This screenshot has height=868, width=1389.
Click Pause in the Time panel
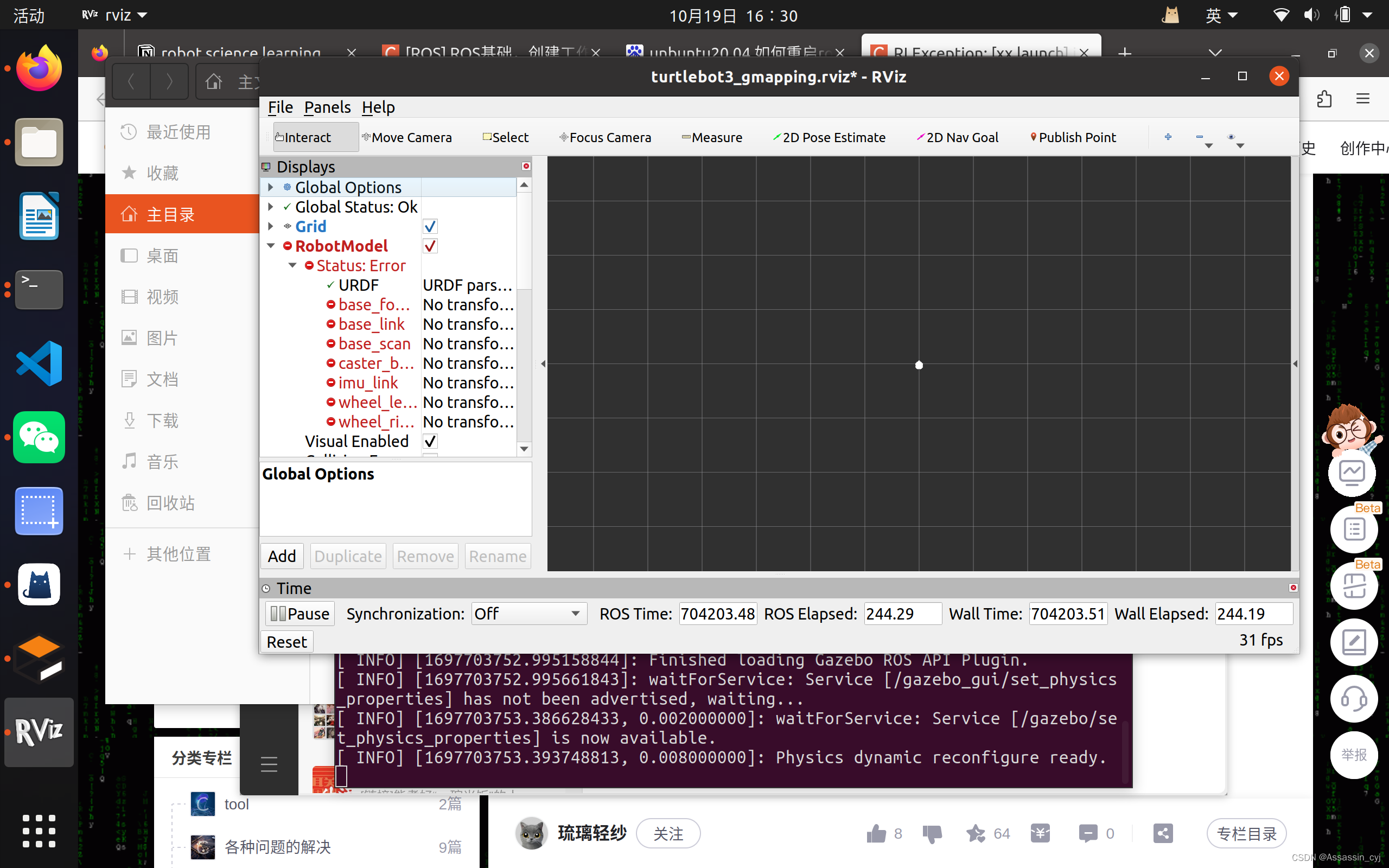pos(298,613)
